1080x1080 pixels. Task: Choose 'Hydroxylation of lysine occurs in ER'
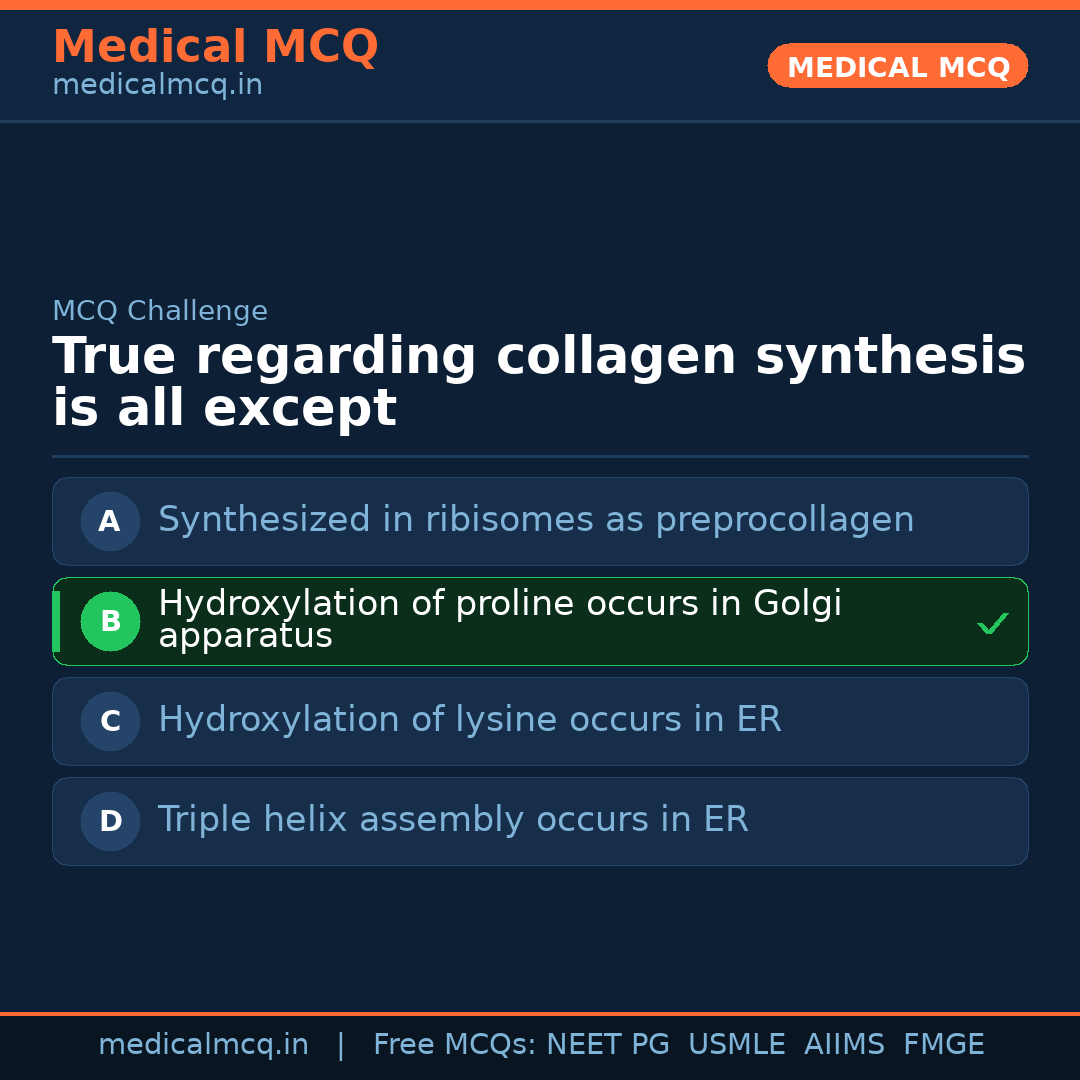470,721
